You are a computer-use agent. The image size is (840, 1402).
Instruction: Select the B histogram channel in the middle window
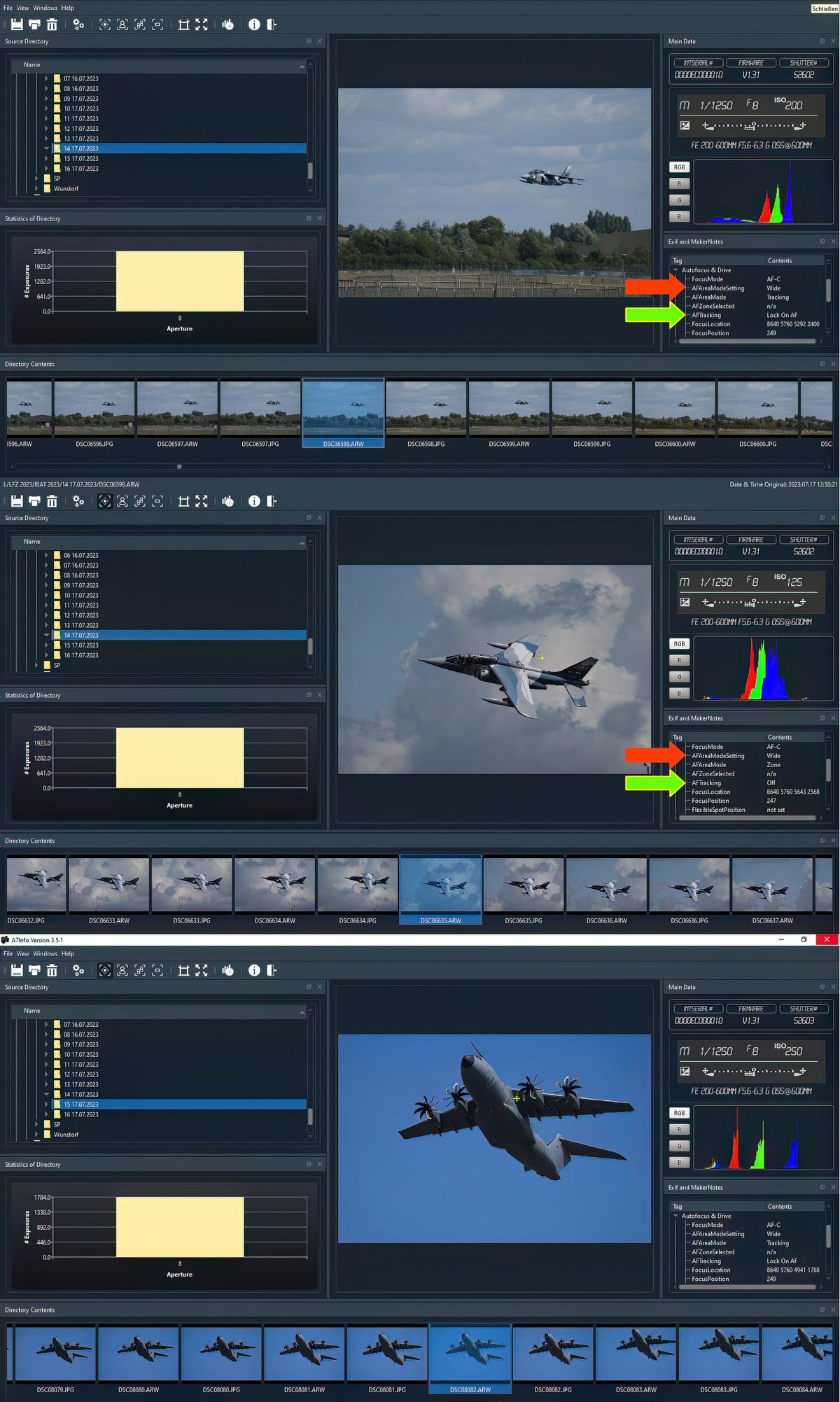click(679, 694)
